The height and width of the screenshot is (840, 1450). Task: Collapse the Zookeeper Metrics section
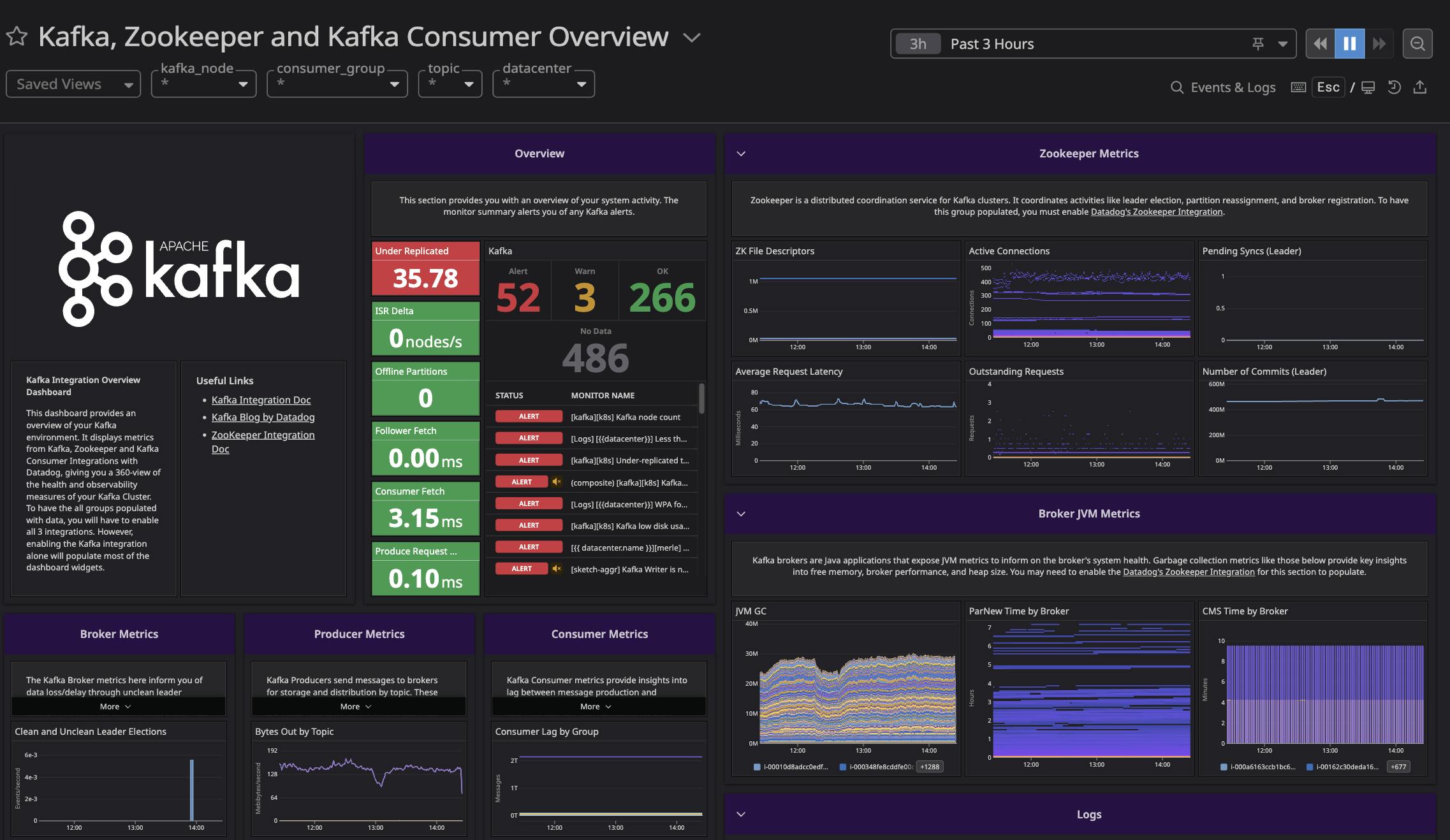pos(741,154)
